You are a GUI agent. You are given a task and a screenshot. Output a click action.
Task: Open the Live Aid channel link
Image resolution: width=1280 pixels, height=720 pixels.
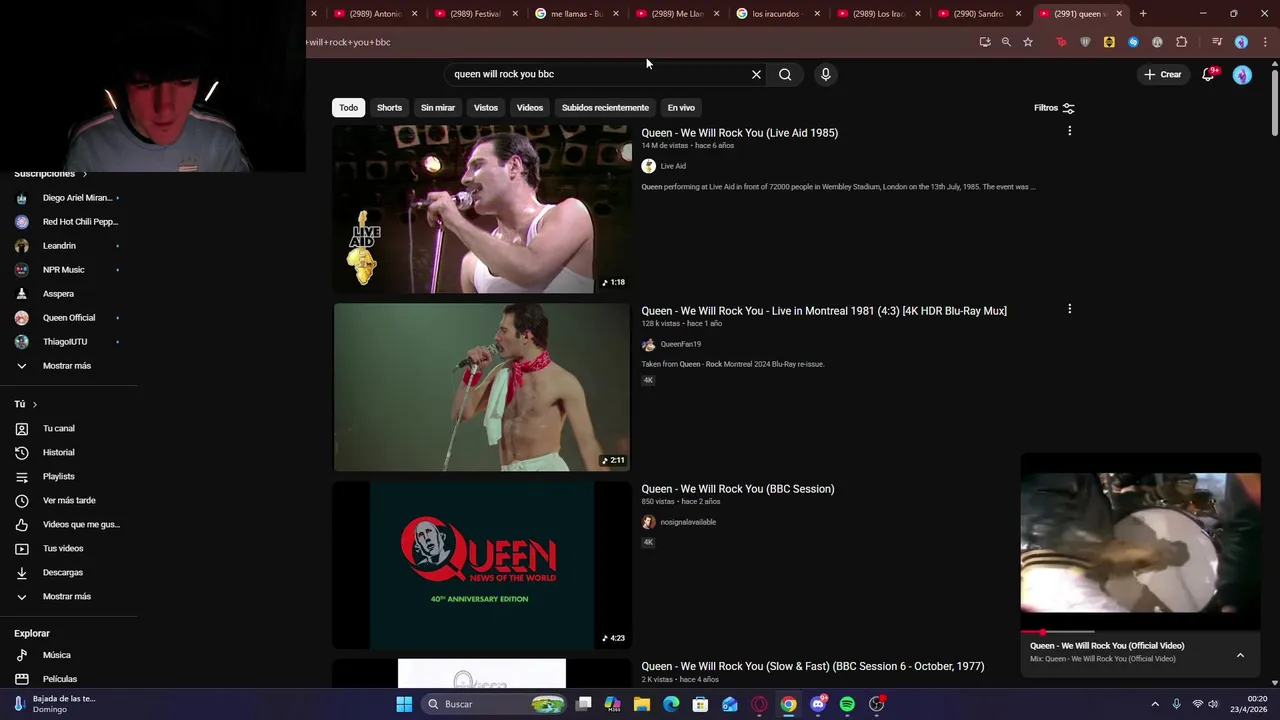673,166
